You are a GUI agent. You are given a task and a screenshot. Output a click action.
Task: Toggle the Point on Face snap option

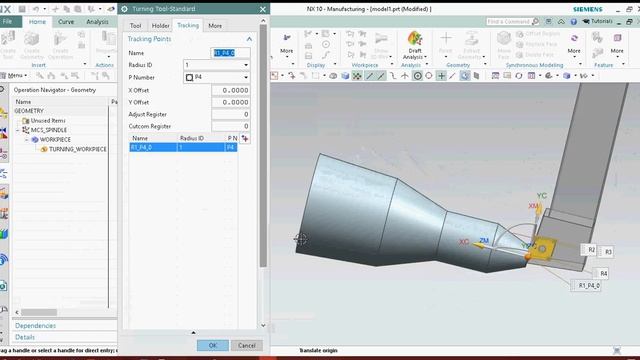click(464, 76)
